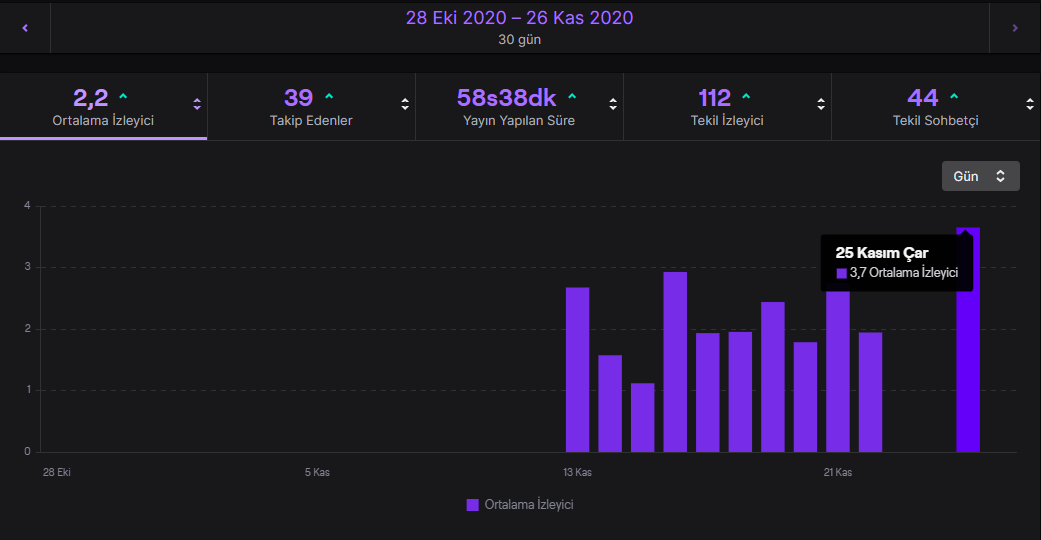The image size is (1041, 540).
Task: Switch to Yayın Yapılan Süre tab
Action: [519, 106]
